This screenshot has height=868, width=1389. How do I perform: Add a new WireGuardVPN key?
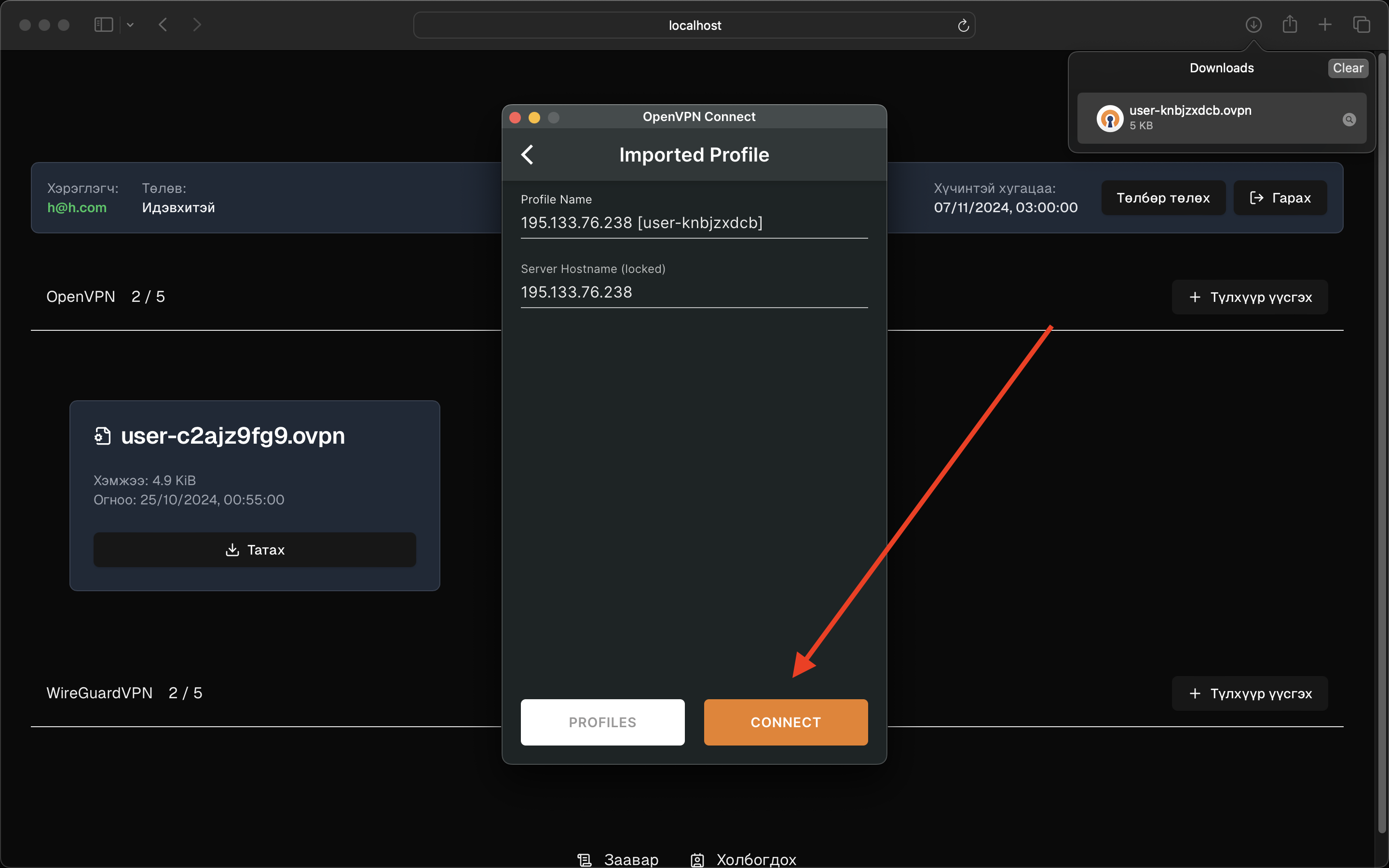coord(1250,693)
